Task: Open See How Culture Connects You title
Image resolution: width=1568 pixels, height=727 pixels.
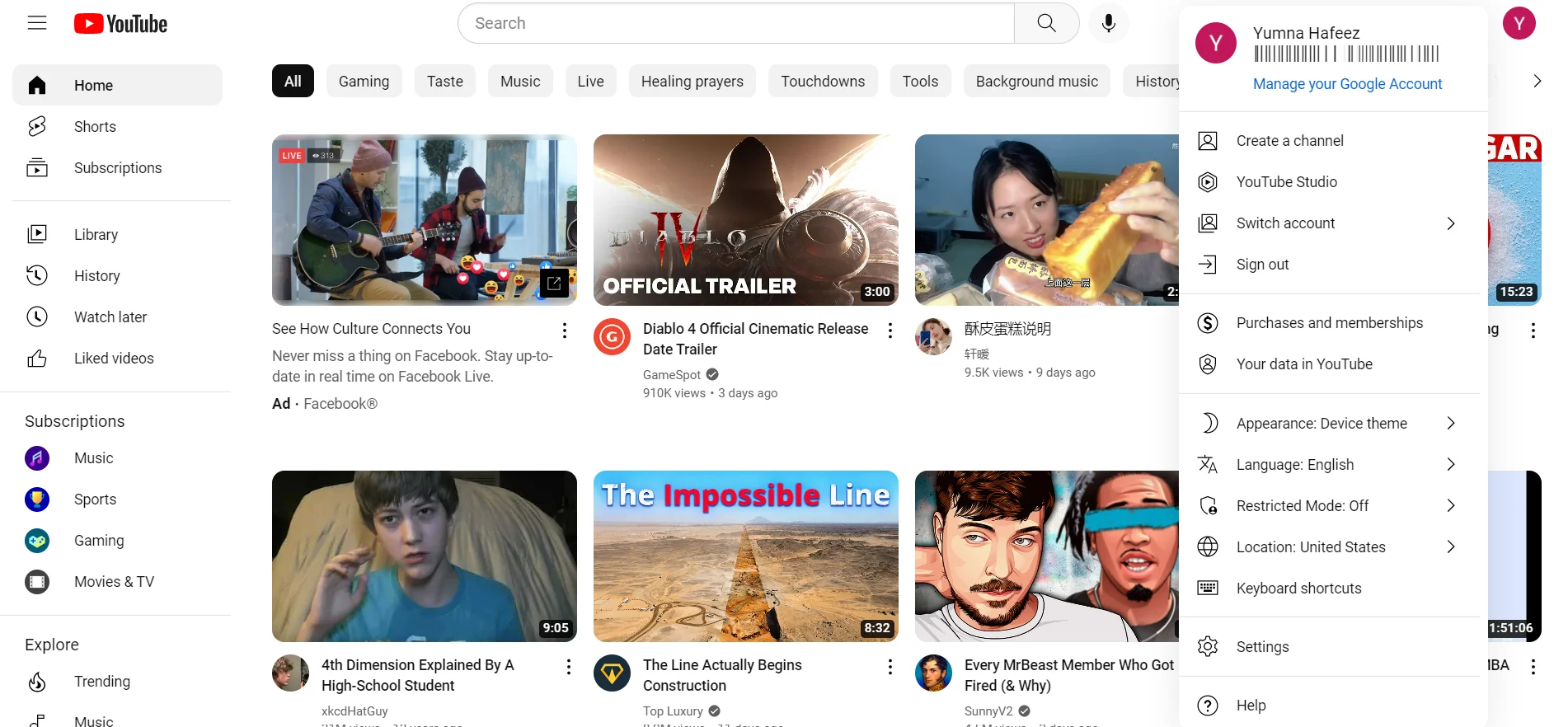Action: [x=371, y=328]
